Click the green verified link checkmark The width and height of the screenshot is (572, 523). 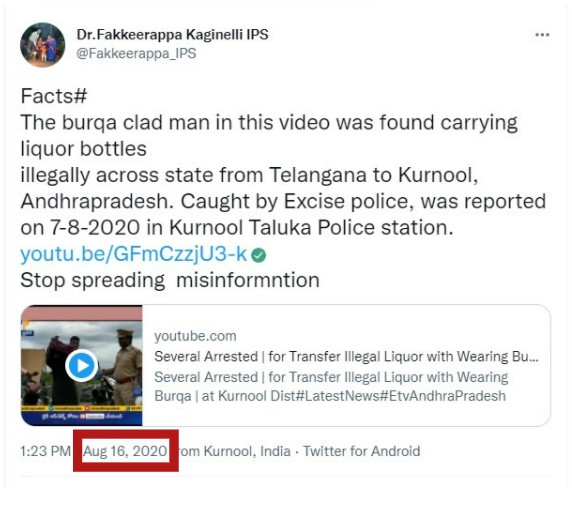coord(259,255)
